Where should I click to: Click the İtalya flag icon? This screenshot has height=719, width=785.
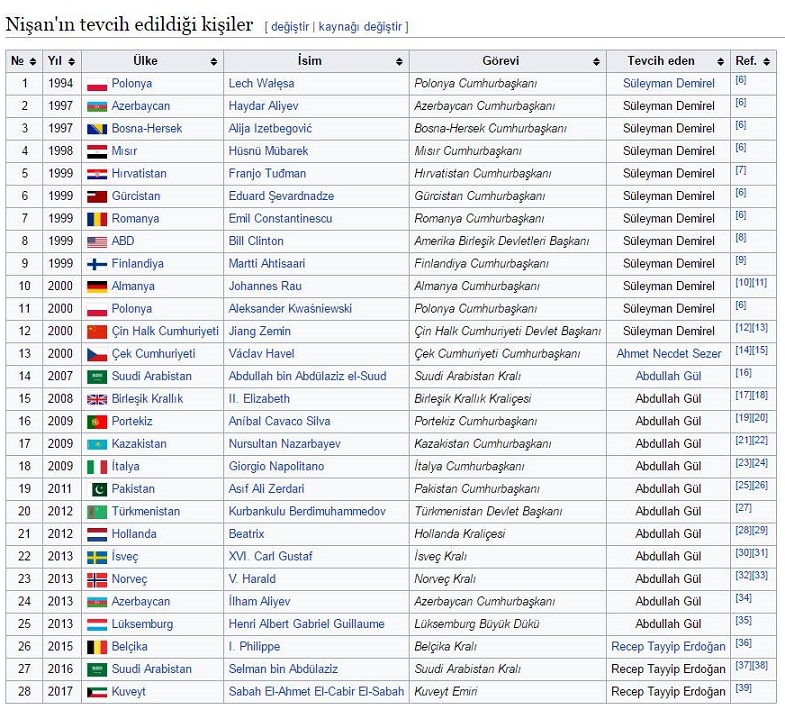(97, 467)
